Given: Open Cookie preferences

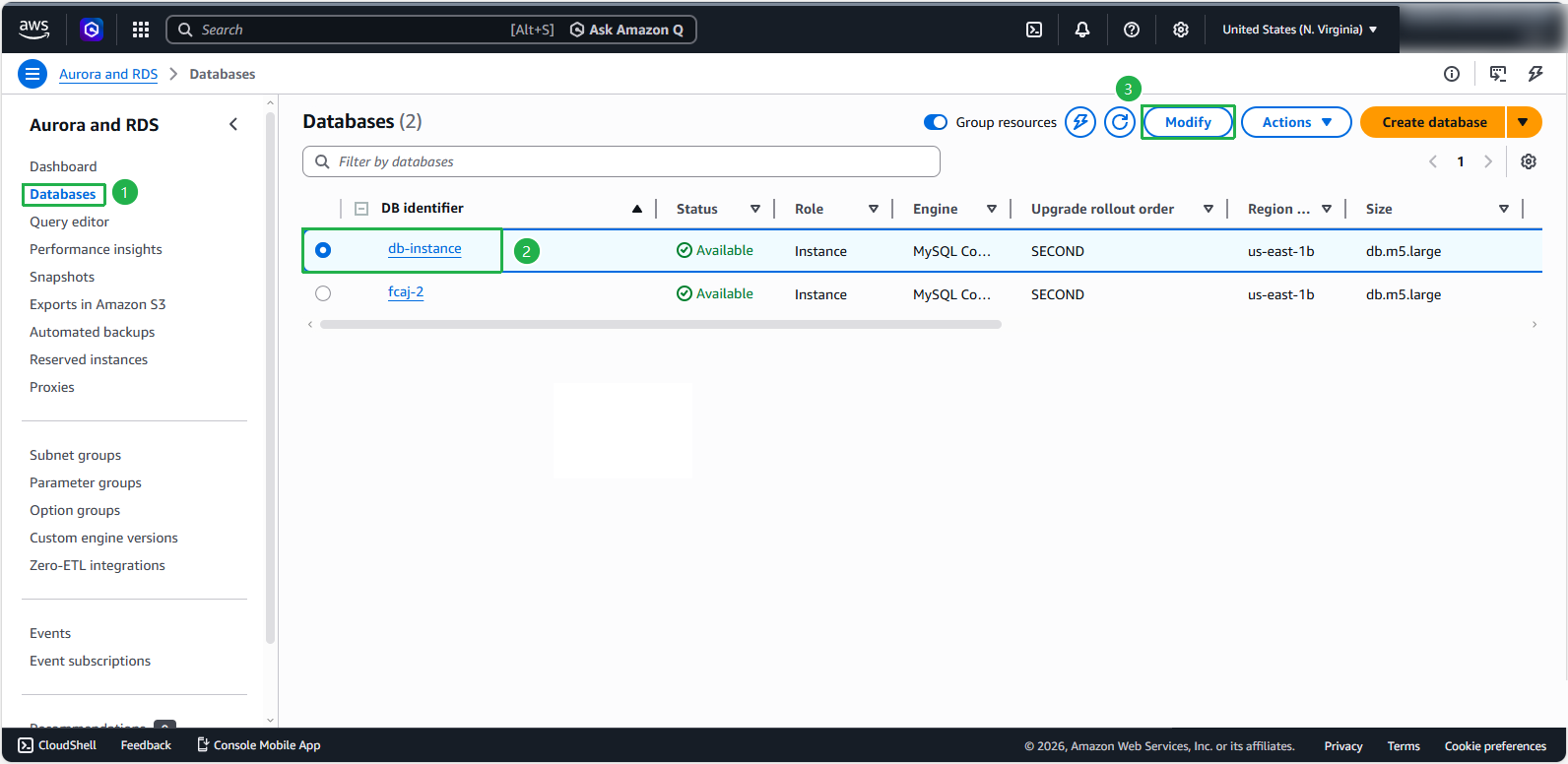Looking at the screenshot, I should click(x=1495, y=746).
